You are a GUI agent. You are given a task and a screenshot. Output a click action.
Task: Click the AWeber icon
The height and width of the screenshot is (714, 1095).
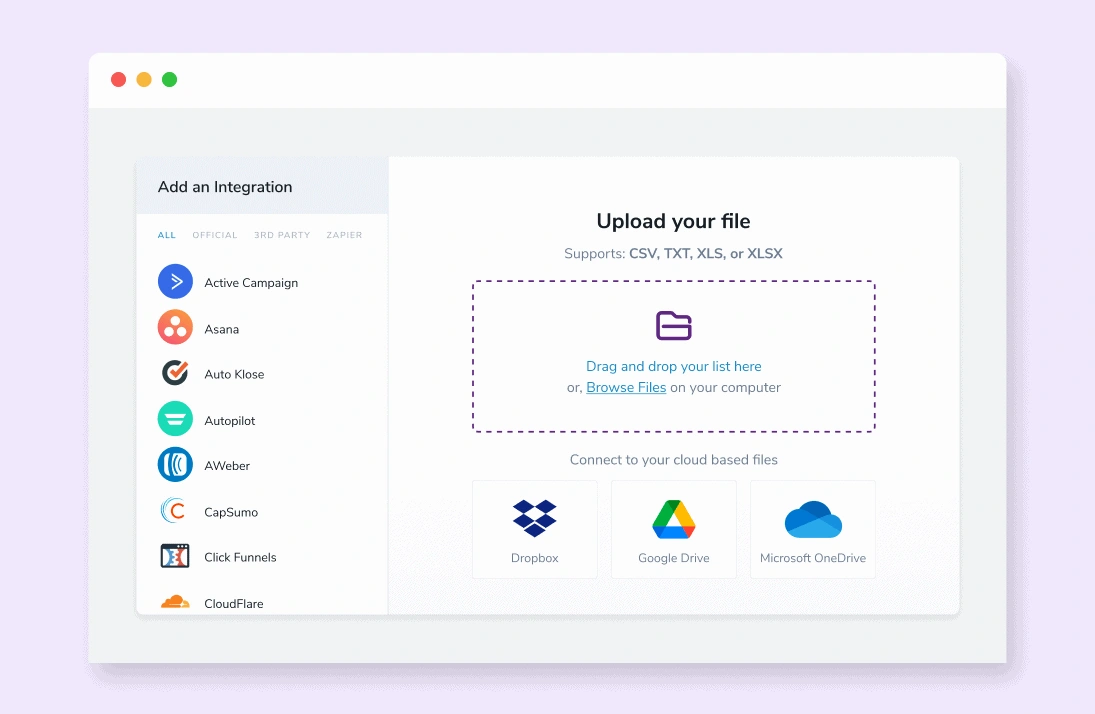(x=174, y=465)
